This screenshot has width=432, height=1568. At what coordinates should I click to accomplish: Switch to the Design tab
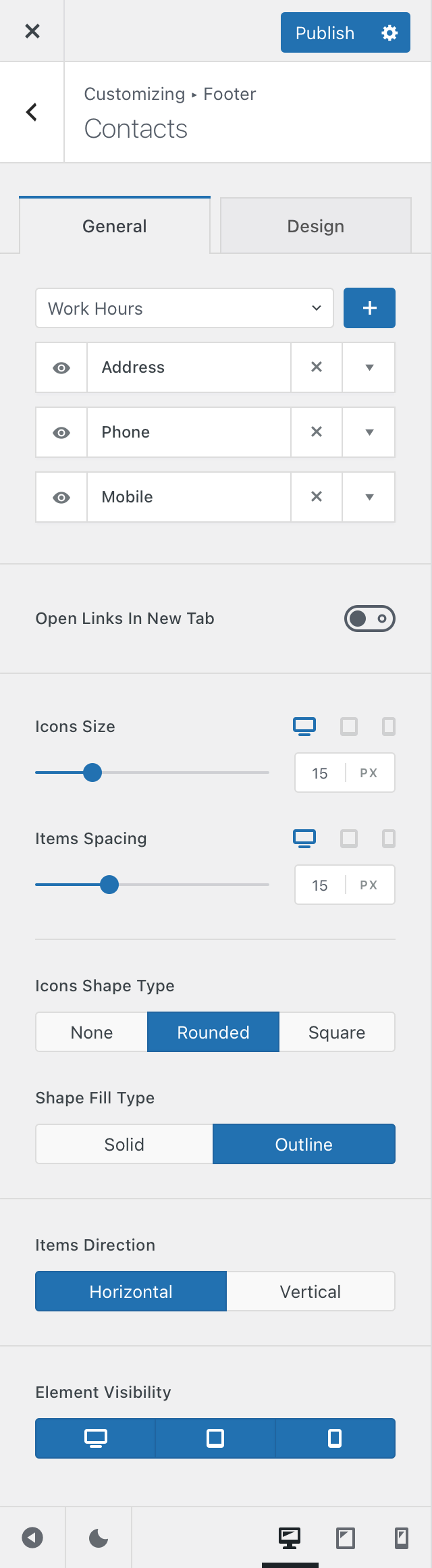(x=316, y=226)
